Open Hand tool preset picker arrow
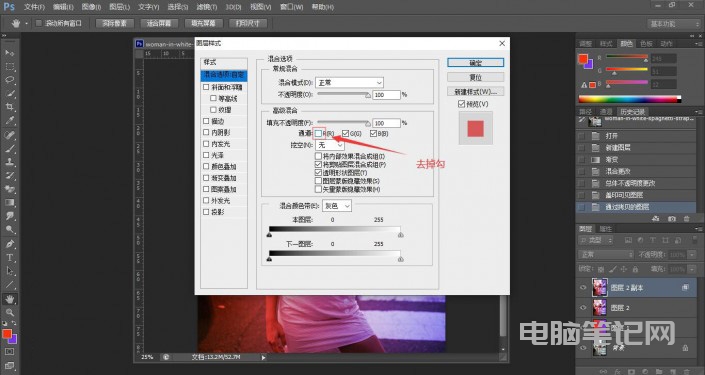The width and height of the screenshot is (705, 375). [26, 23]
